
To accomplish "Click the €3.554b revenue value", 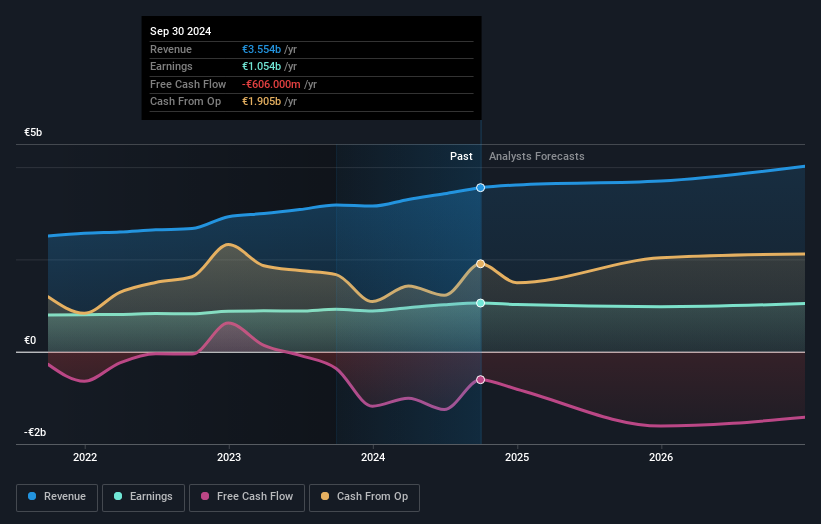I will [261, 49].
